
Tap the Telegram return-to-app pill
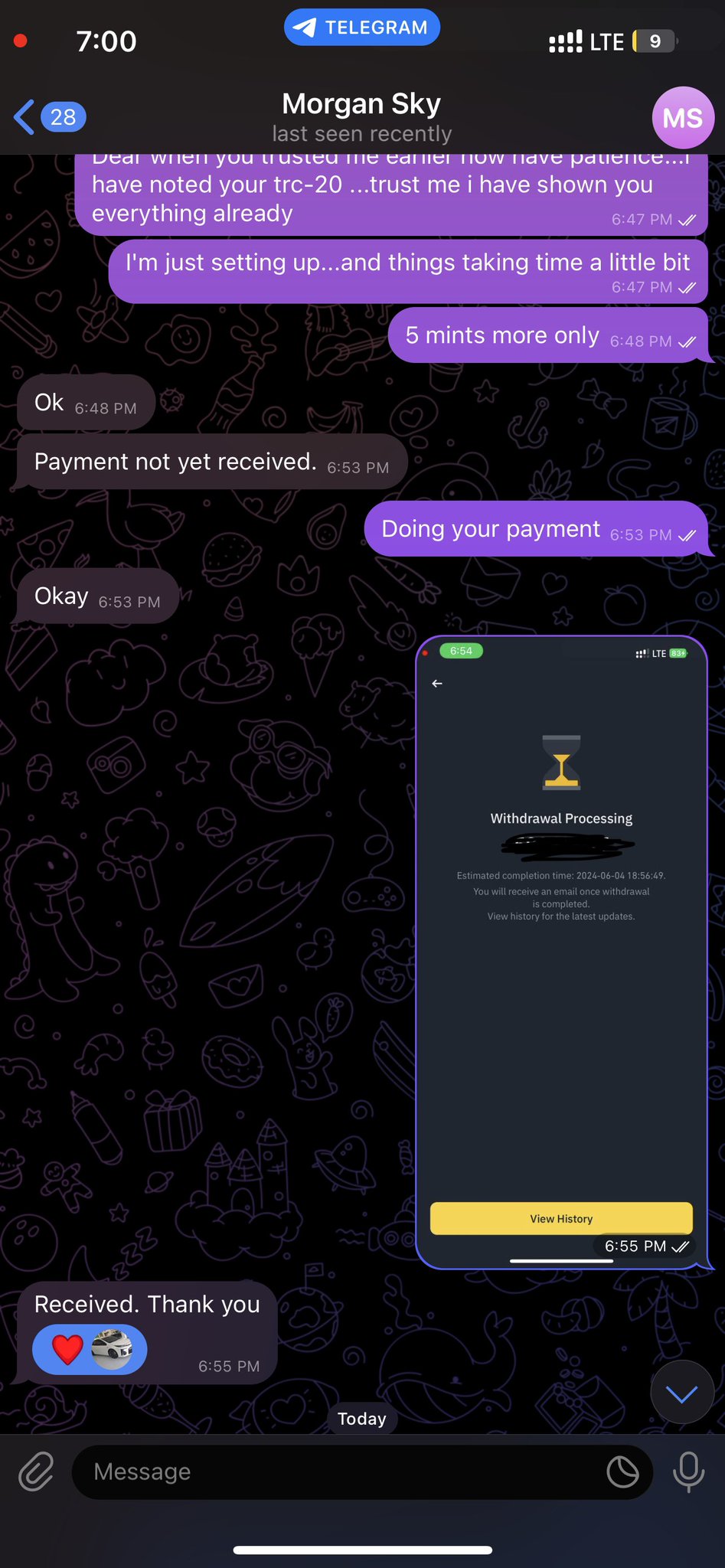[x=361, y=28]
